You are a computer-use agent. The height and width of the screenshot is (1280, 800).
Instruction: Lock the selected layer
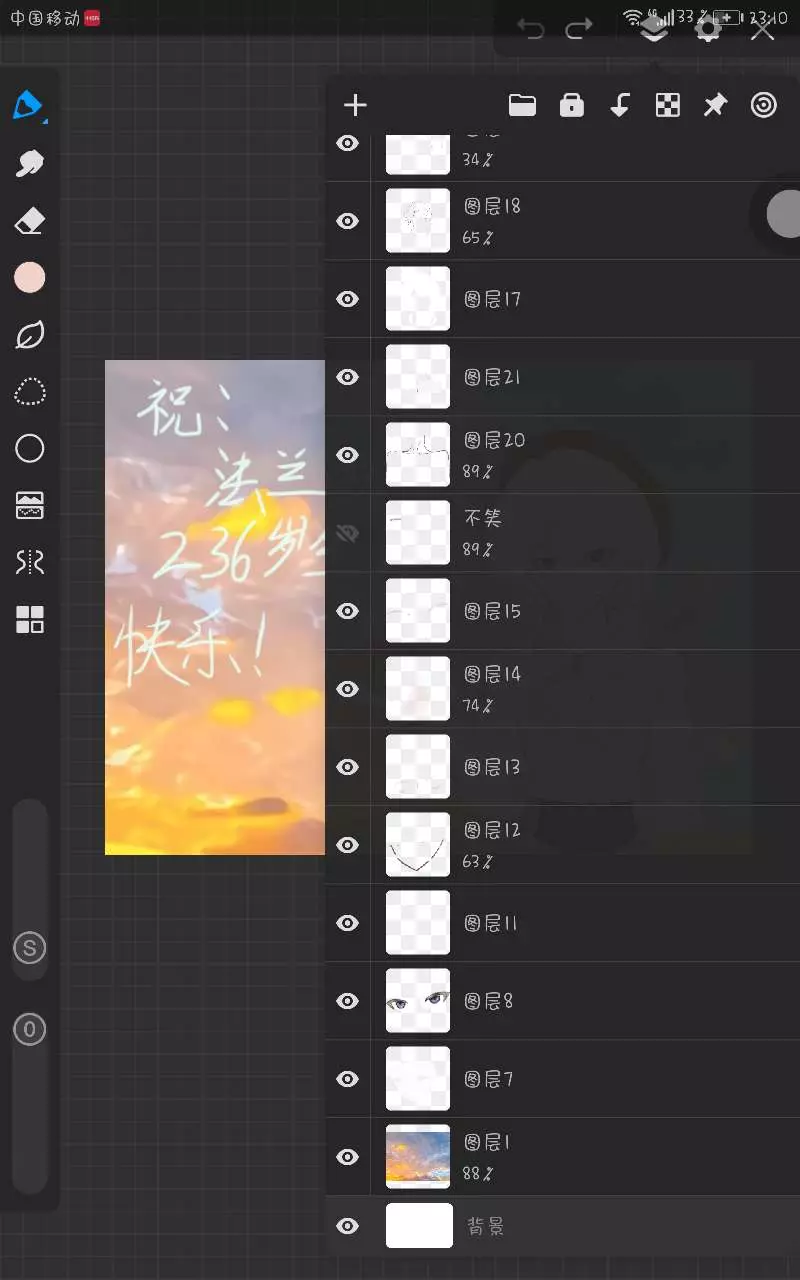[x=571, y=106]
